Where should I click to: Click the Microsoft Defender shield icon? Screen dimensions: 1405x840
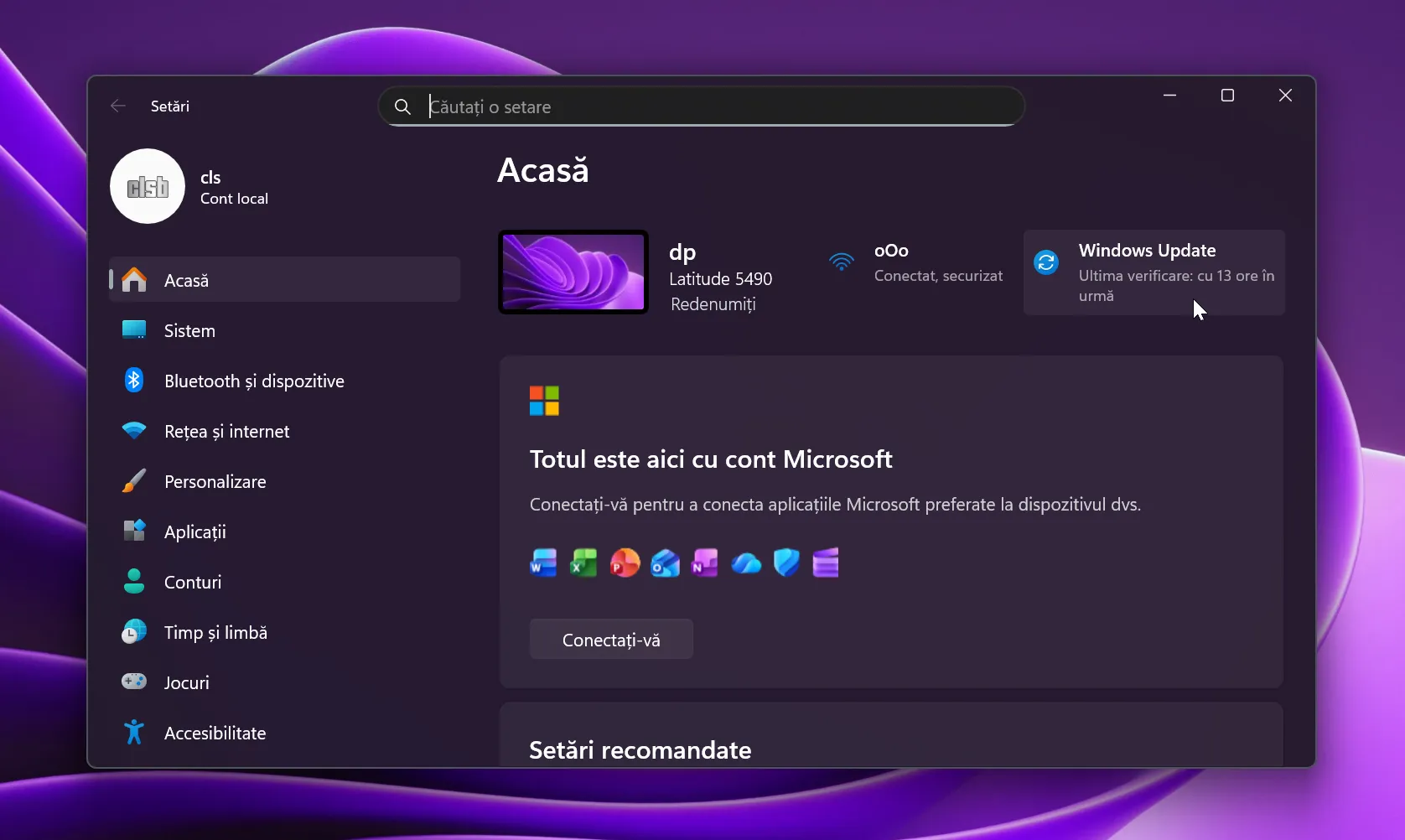tap(786, 563)
